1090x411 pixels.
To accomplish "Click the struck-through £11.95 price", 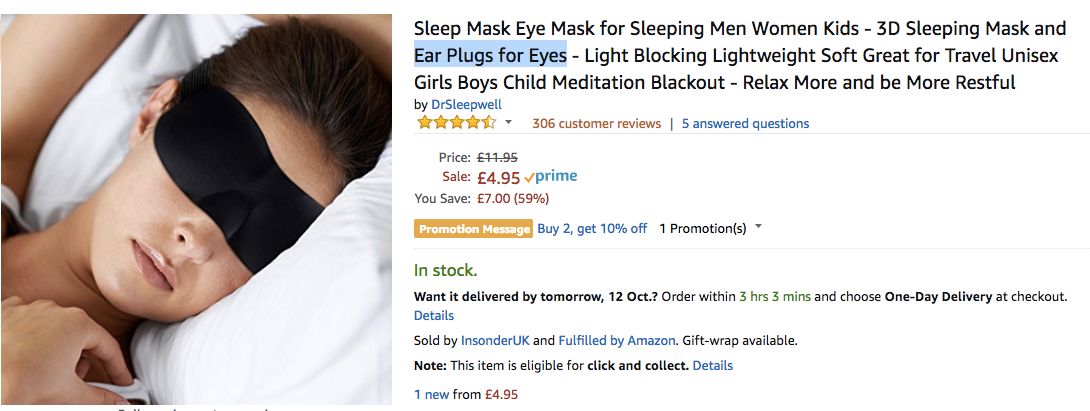I will [496, 157].
